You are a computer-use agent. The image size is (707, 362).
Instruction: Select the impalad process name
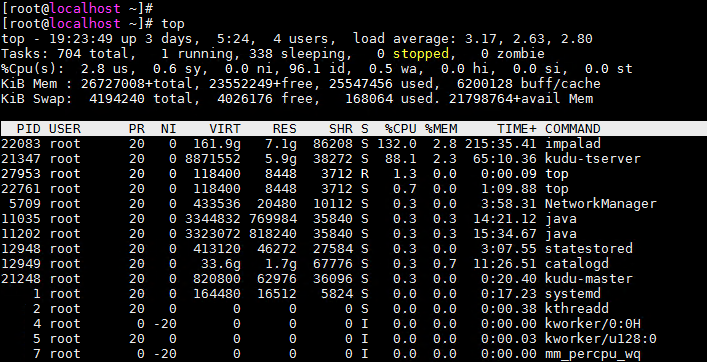click(573, 144)
